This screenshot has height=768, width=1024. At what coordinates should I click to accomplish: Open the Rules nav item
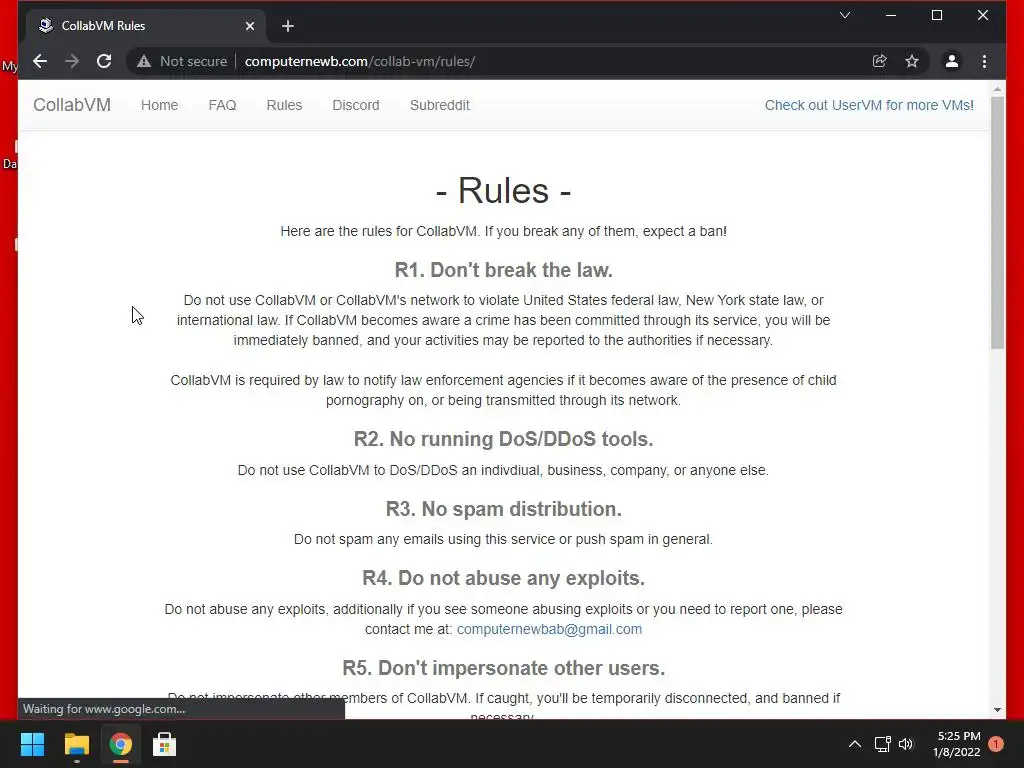(x=284, y=105)
